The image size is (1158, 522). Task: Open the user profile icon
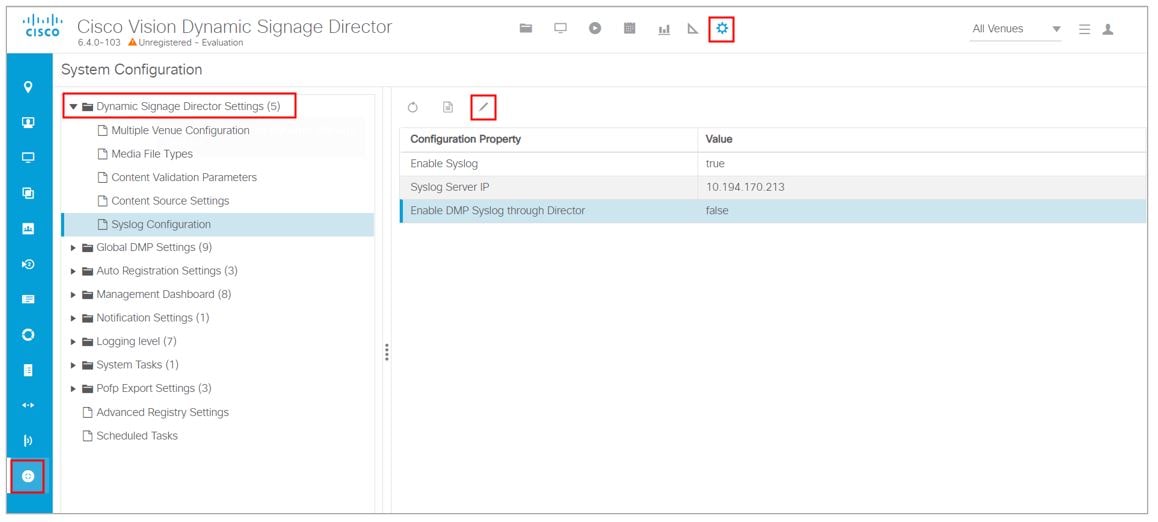[x=1108, y=30]
